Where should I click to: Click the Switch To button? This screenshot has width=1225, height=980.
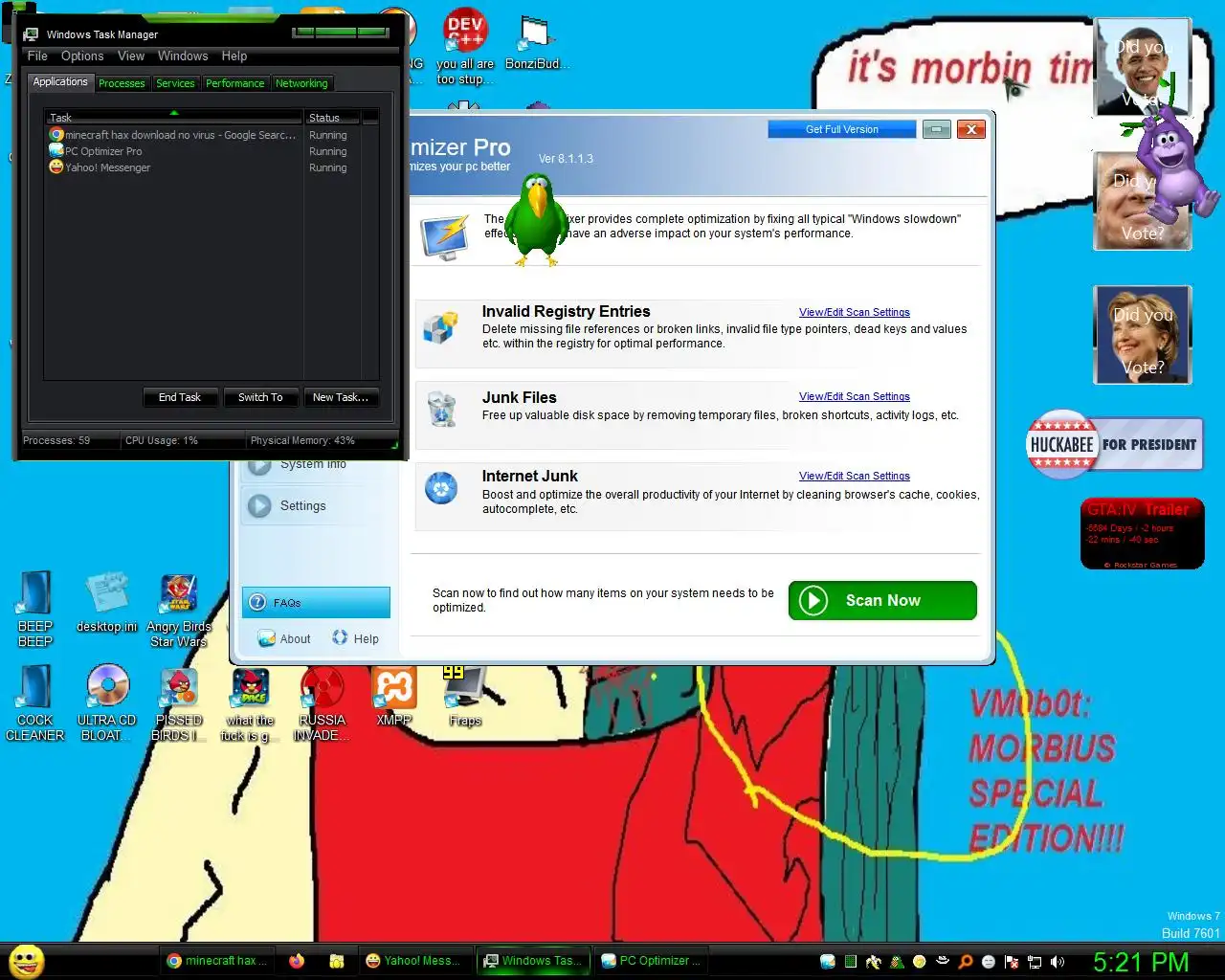click(x=260, y=397)
